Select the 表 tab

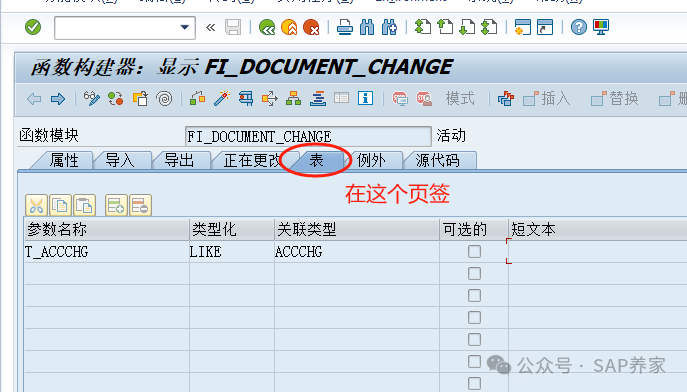pos(316,160)
